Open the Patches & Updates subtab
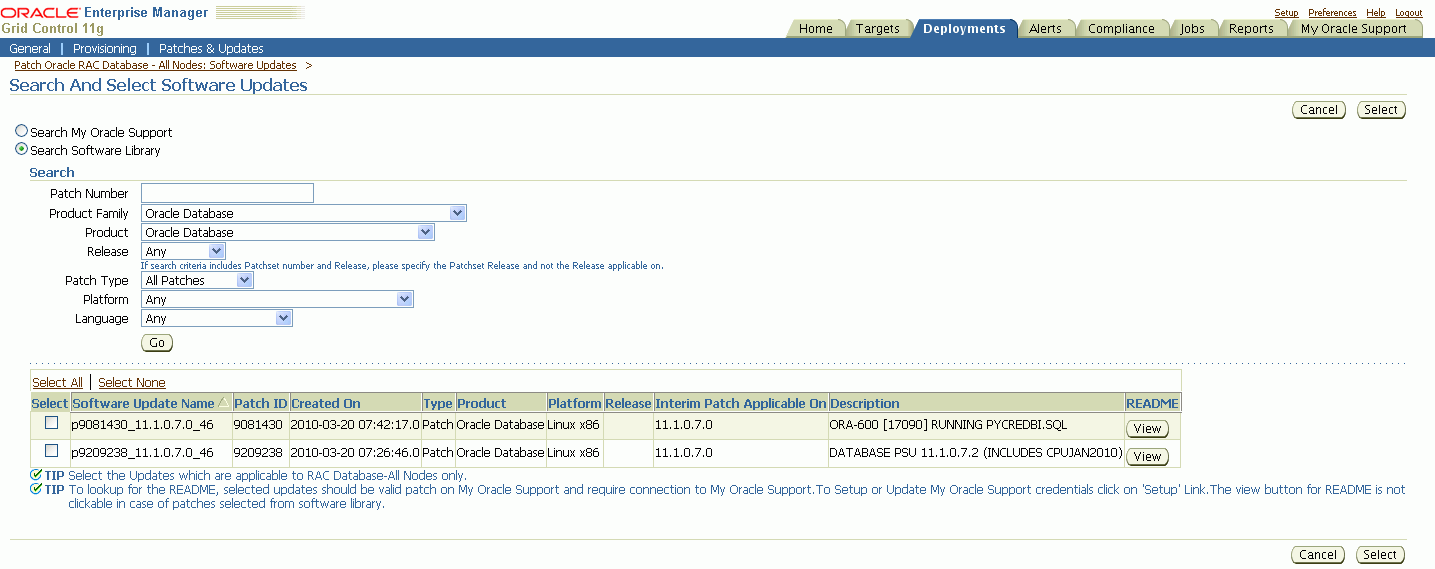This screenshot has height=569, width=1435. [x=211, y=48]
